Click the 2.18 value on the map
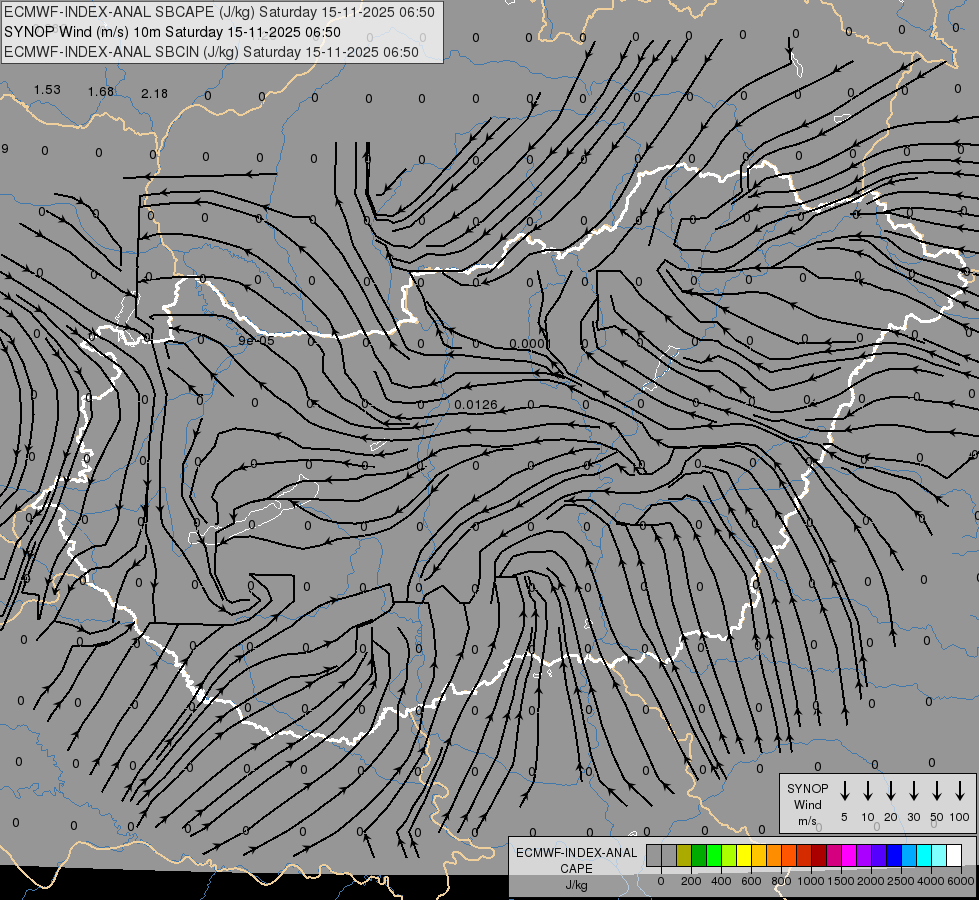The image size is (979, 900). click(154, 94)
